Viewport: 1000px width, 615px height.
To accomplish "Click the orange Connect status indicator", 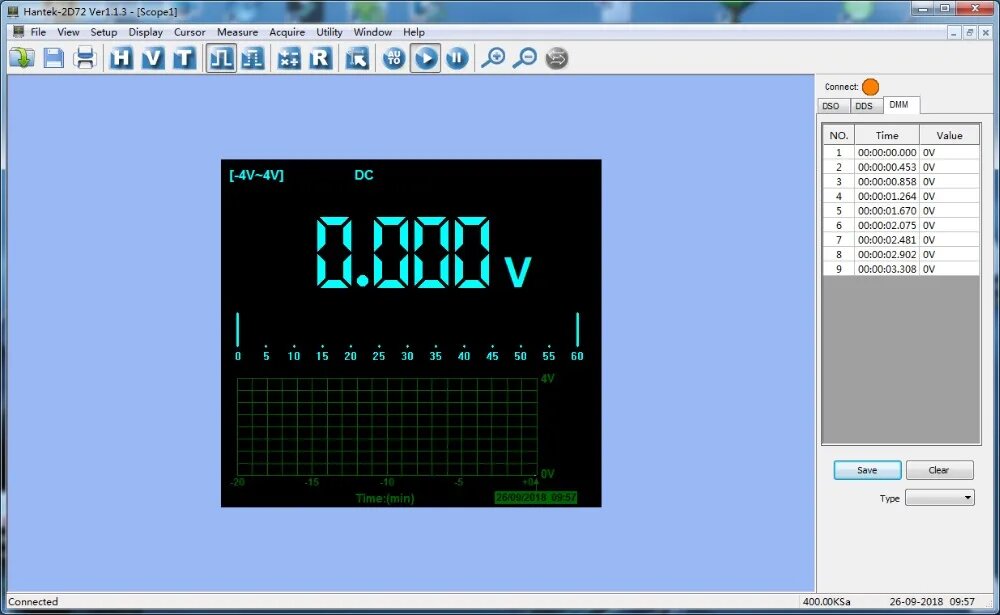I will pos(871,87).
